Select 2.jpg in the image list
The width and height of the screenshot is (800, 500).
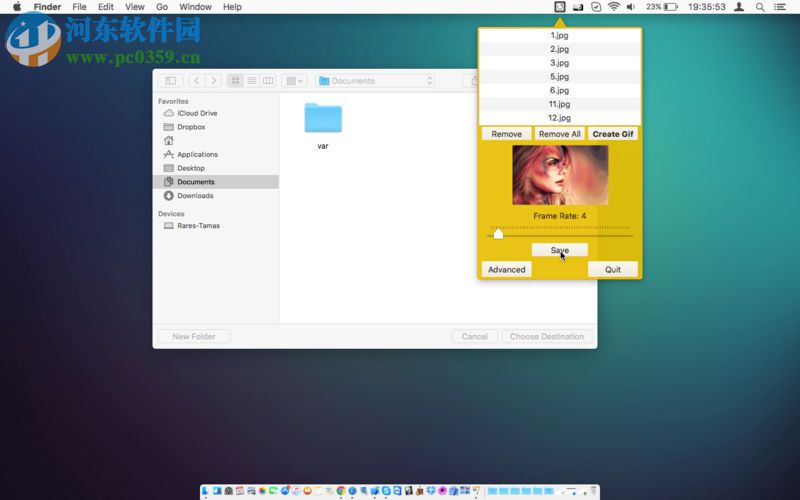560,49
